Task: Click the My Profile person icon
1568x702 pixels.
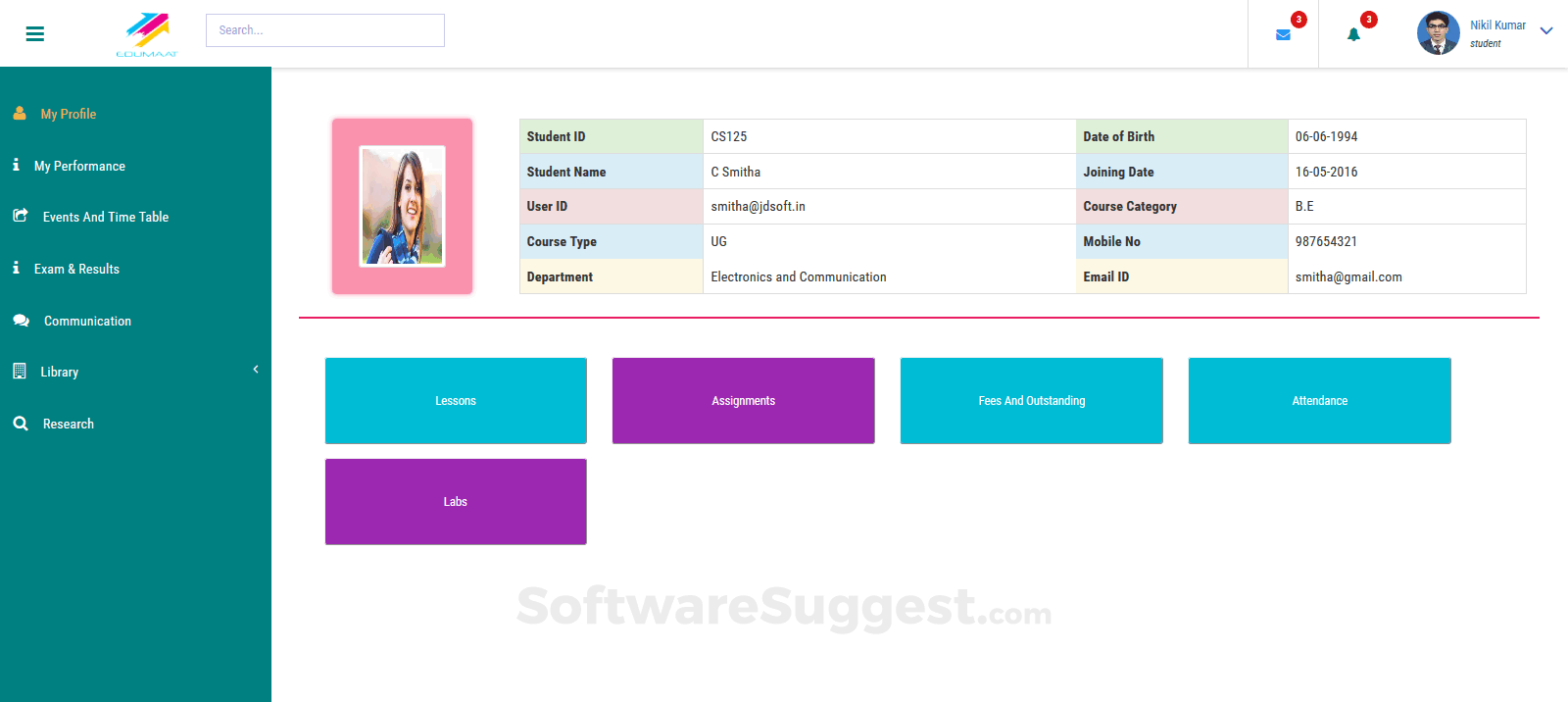Action: click(20, 114)
